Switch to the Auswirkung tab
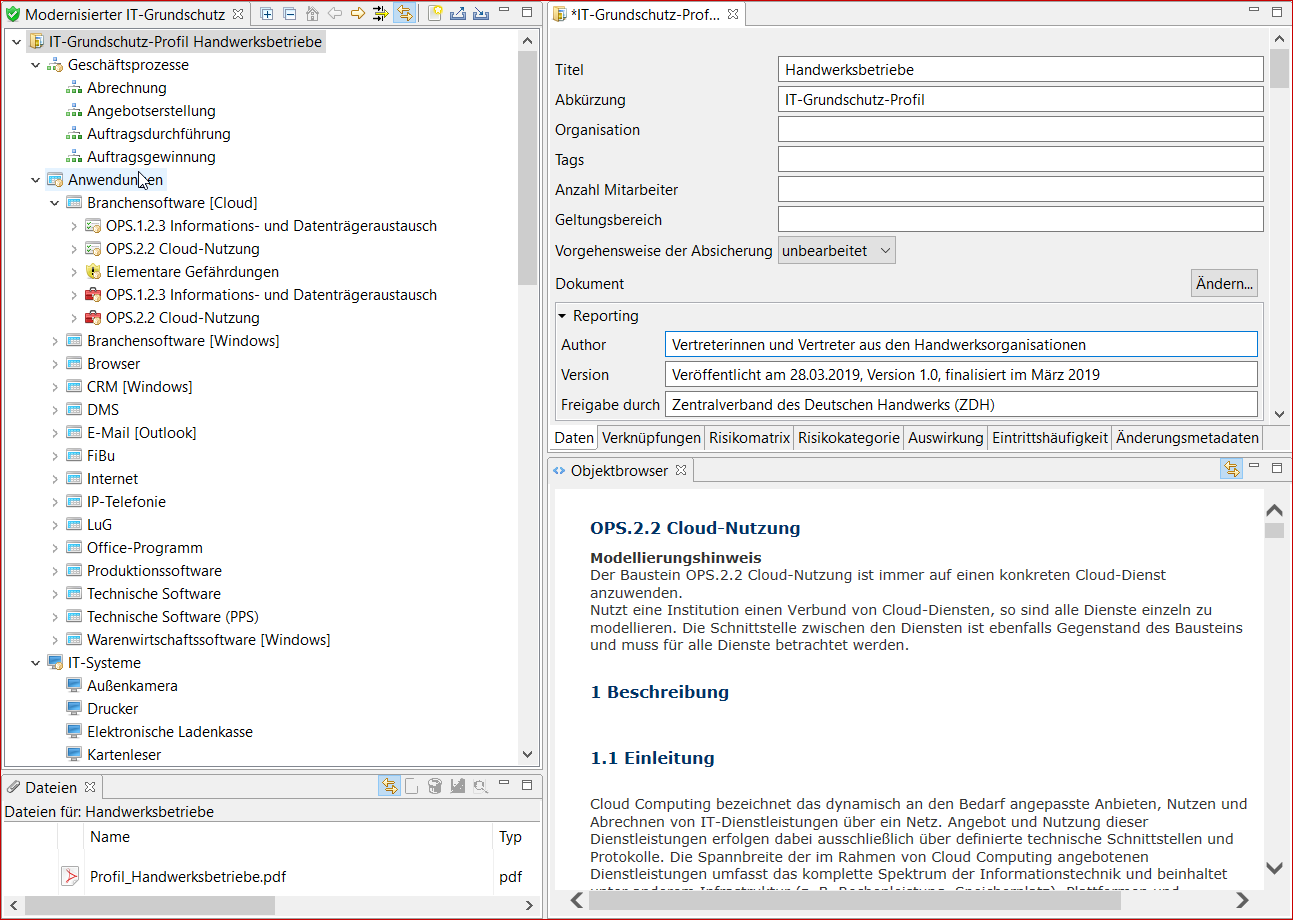This screenshot has width=1293, height=920. tap(945, 438)
